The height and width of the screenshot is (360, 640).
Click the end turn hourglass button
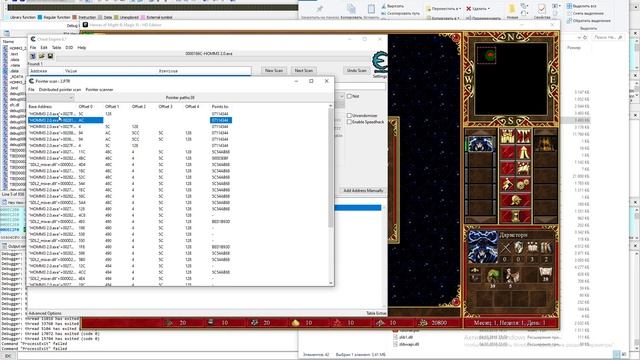coord(516,216)
